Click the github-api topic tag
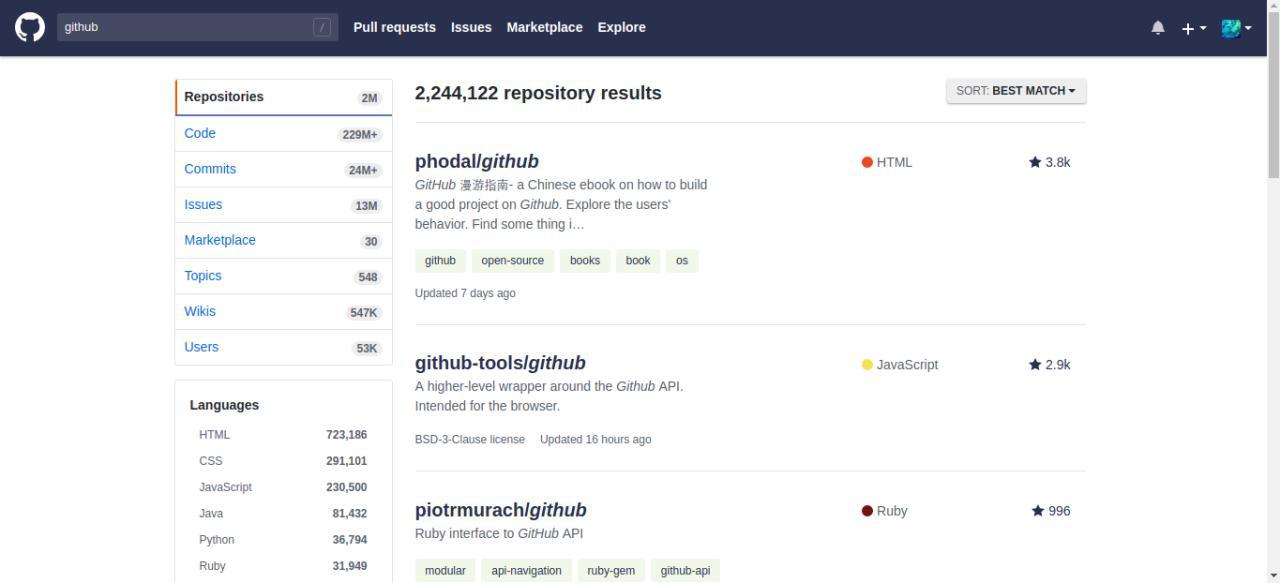1280x583 pixels. (x=686, y=571)
